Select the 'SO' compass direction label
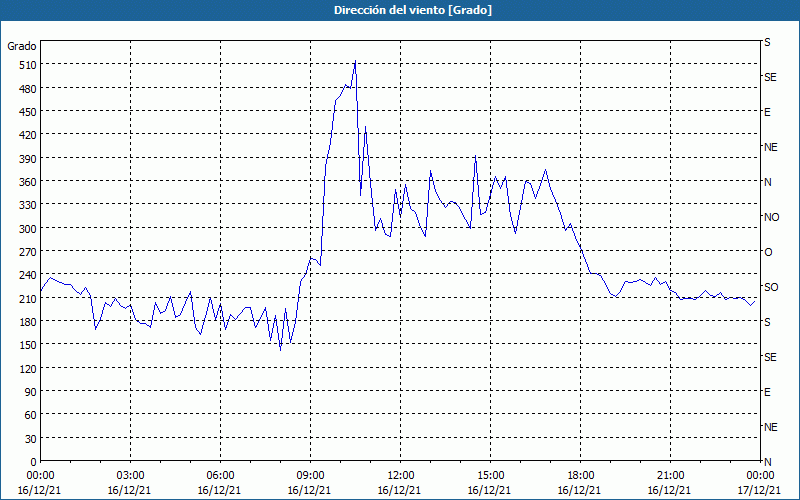 click(x=771, y=287)
